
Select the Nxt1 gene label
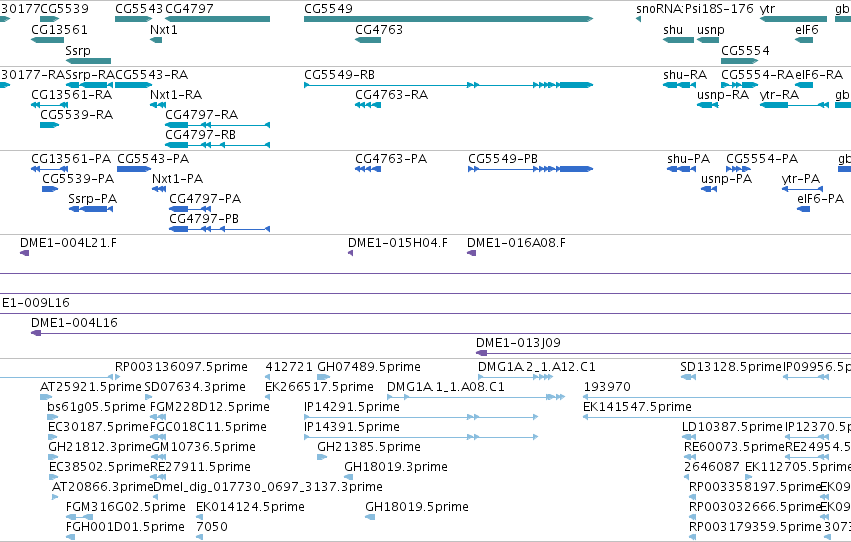(x=163, y=30)
